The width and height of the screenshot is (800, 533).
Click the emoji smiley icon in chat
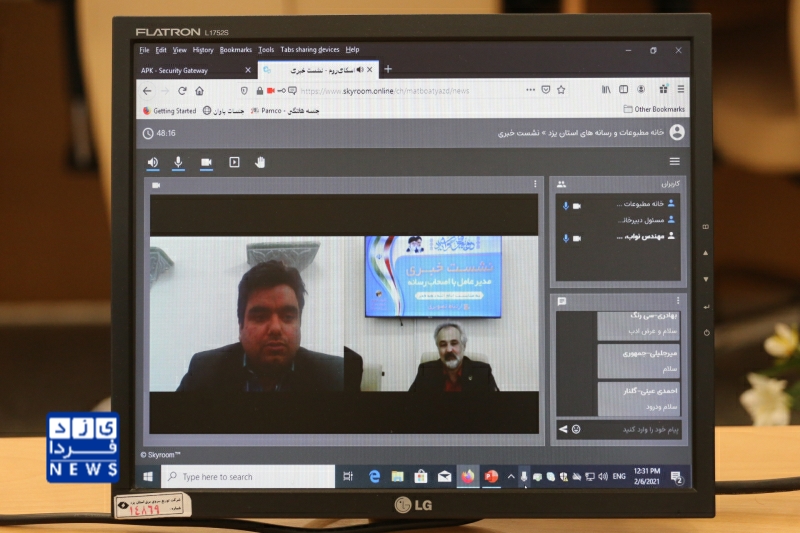tap(577, 429)
